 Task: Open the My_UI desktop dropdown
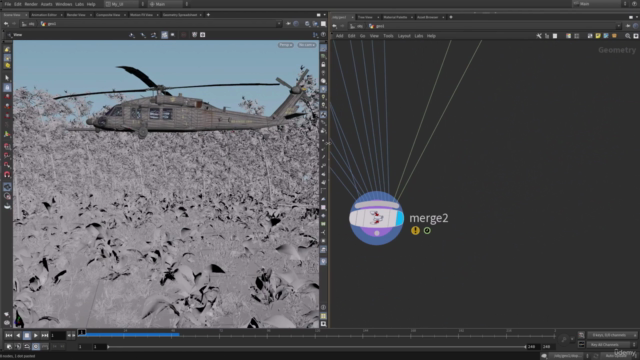click(x=124, y=4)
